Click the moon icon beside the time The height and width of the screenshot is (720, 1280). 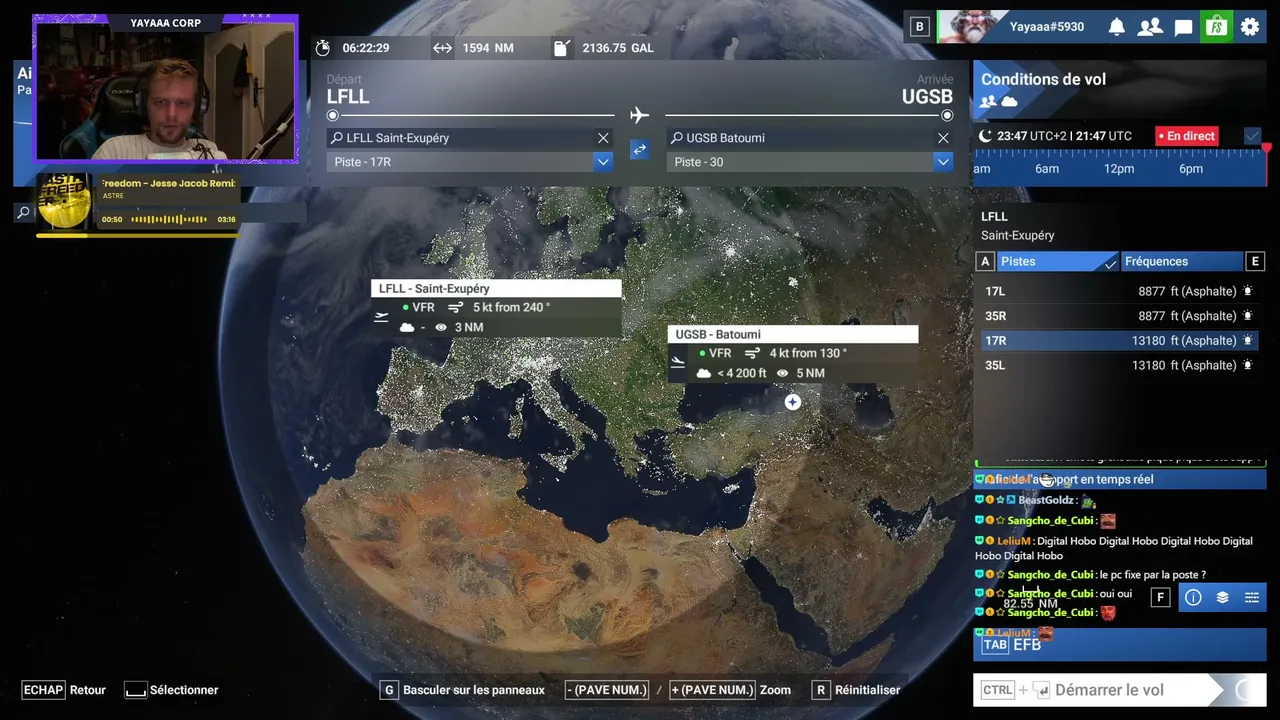pyautogui.click(x=986, y=136)
